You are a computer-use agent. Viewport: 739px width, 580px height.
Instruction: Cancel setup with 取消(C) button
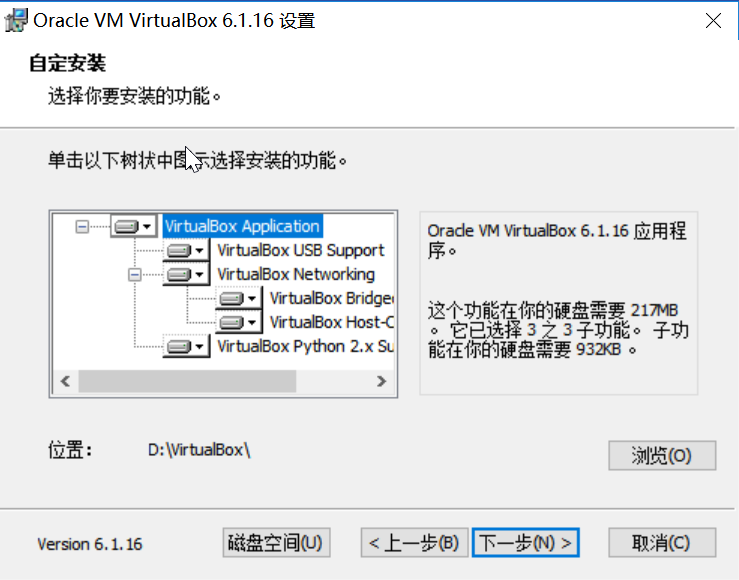(662, 542)
